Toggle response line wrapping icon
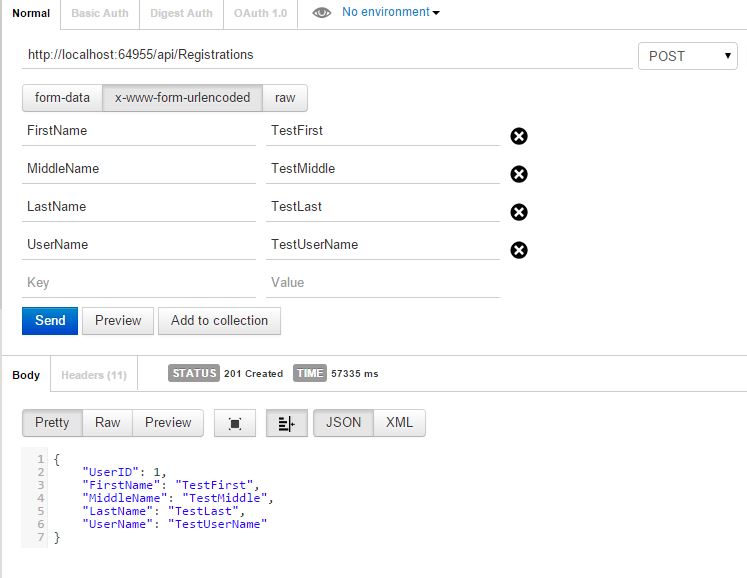 286,423
